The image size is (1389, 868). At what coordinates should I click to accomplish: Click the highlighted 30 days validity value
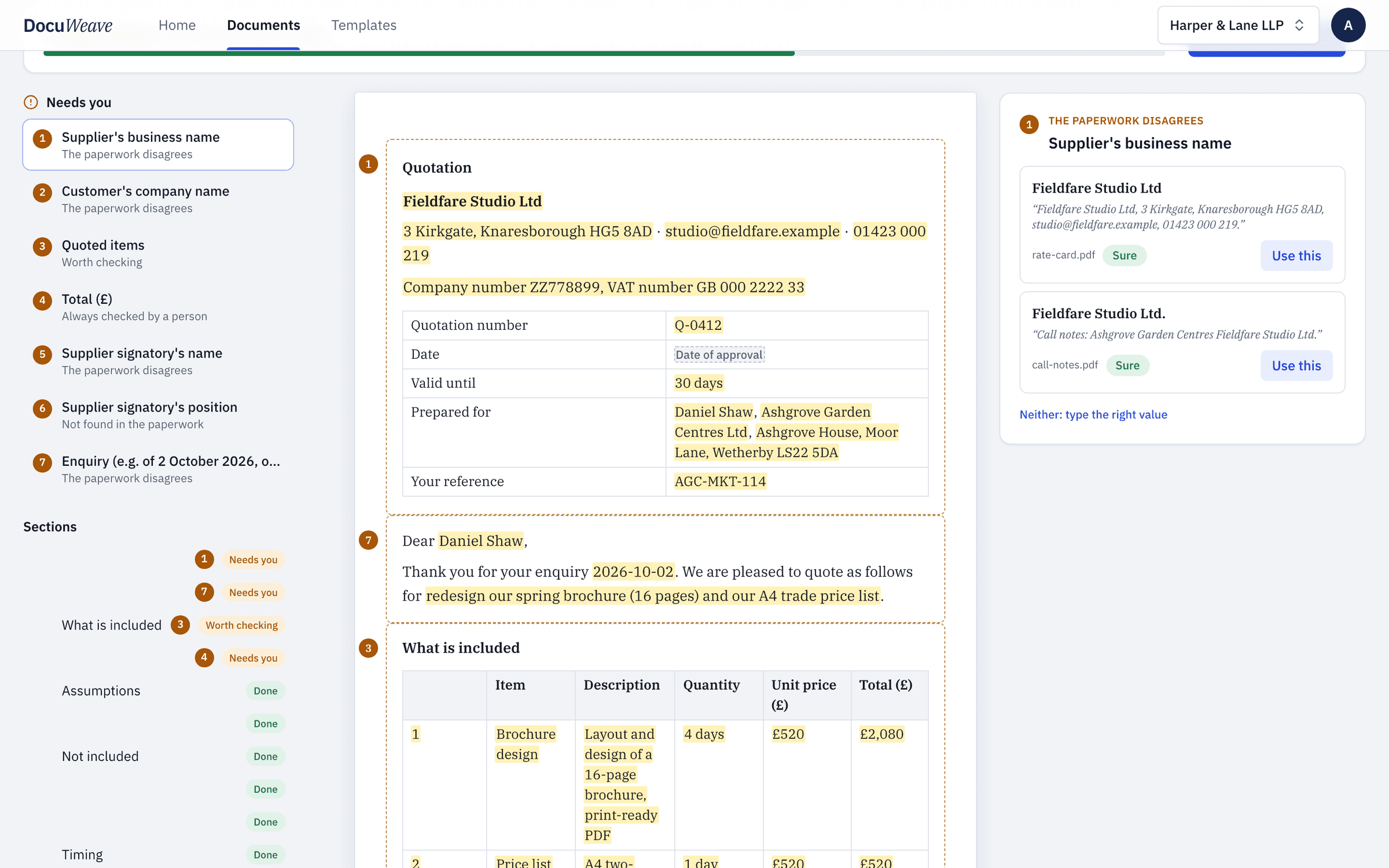click(x=699, y=382)
